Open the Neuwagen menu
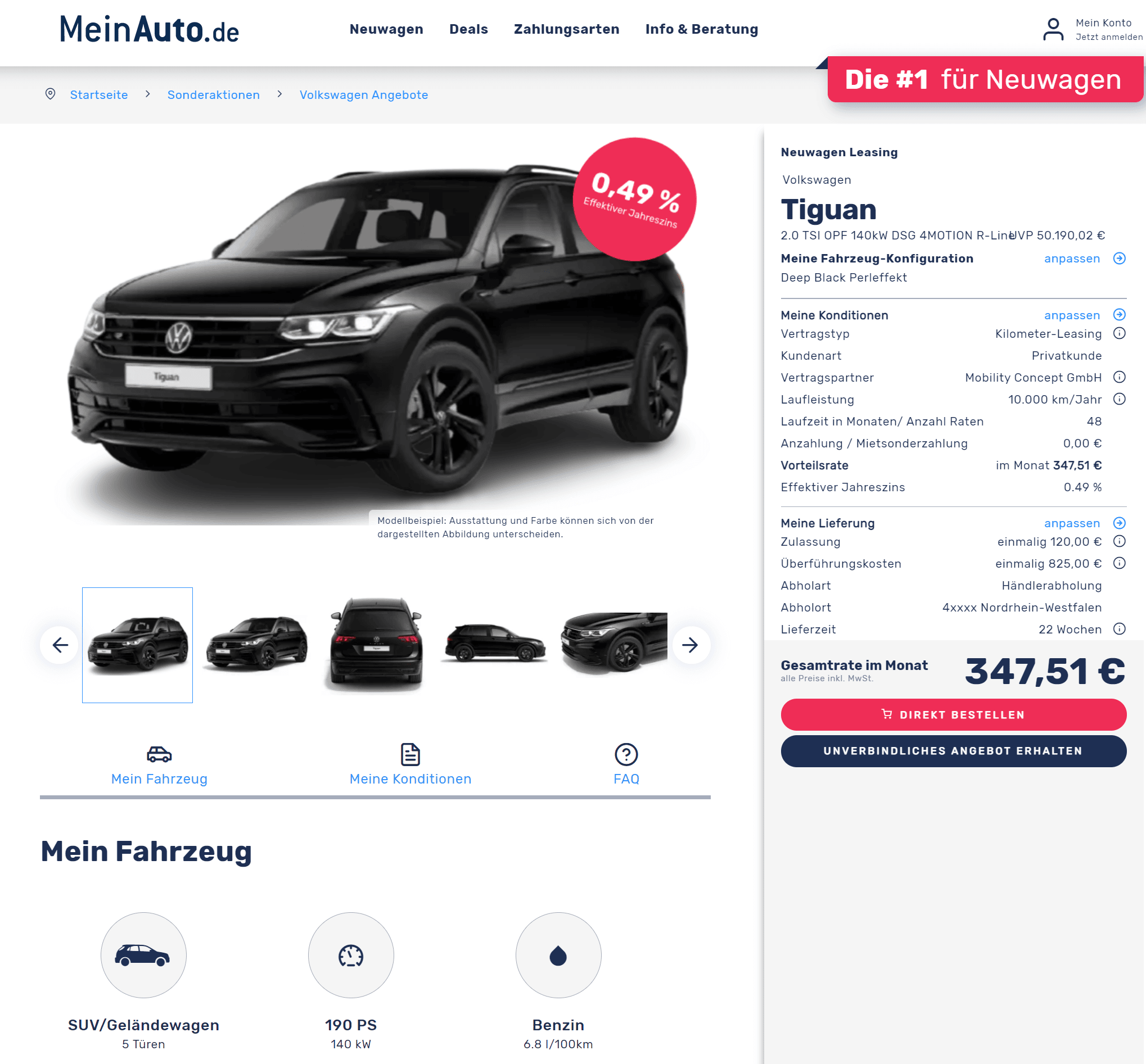Screen dimensions: 1146x1064 tap(386, 29)
